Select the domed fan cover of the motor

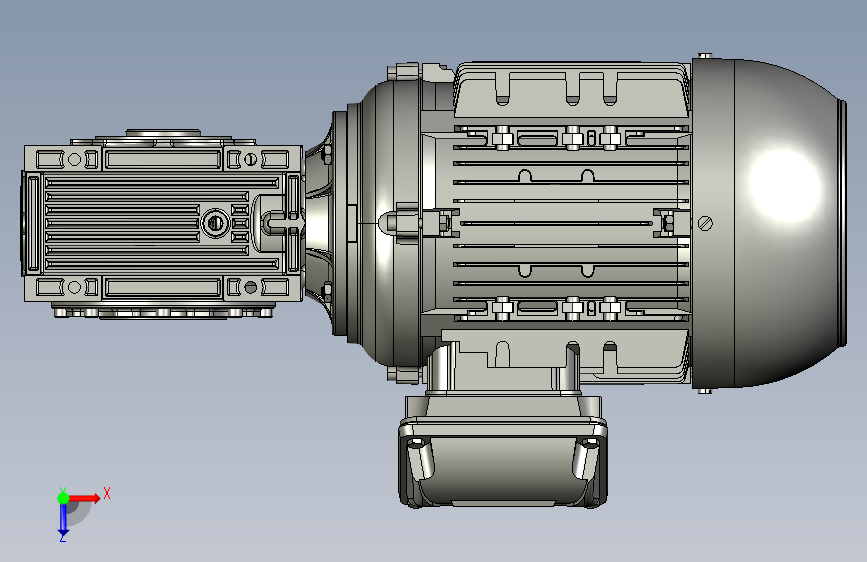(x=769, y=223)
